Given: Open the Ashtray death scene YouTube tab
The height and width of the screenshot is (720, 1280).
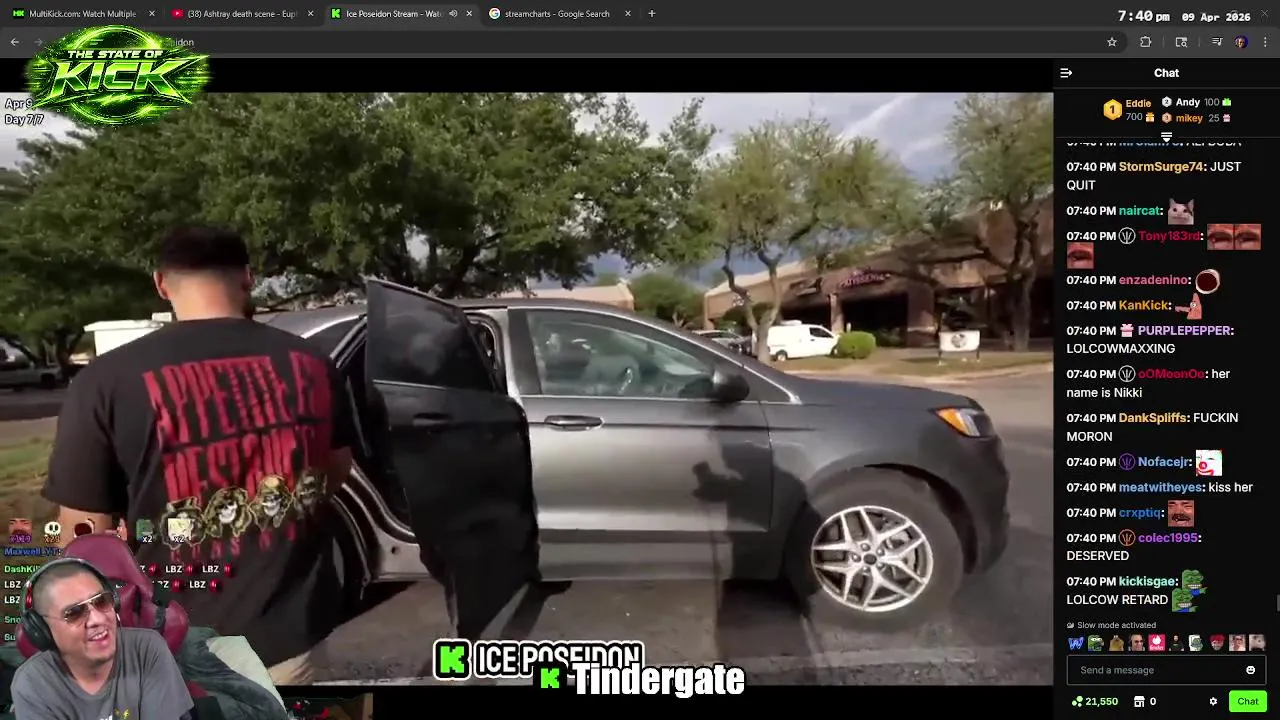Looking at the screenshot, I should (x=242, y=14).
